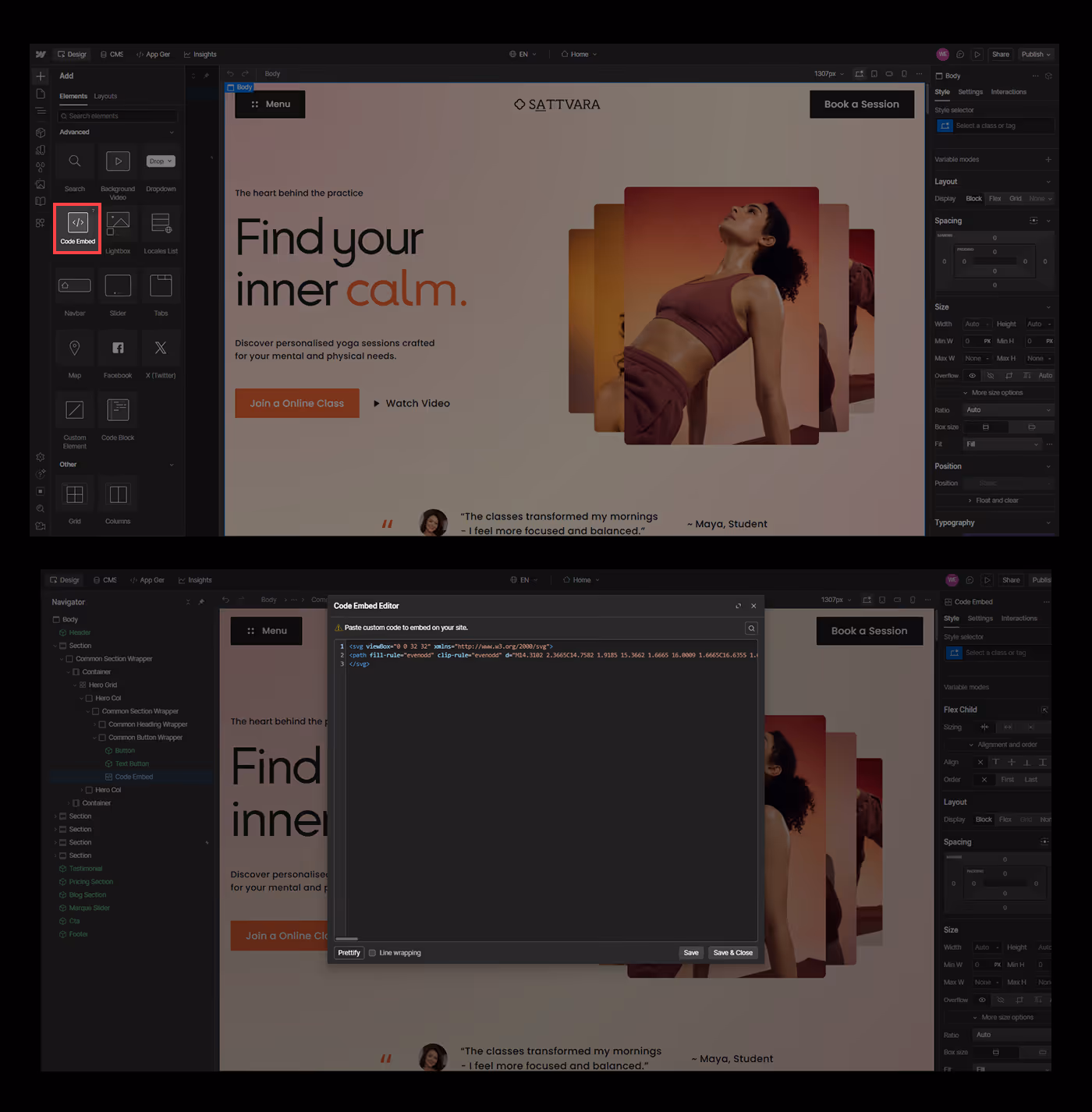Insert the Slider element
This screenshot has height=1112, width=1092.
click(118, 292)
